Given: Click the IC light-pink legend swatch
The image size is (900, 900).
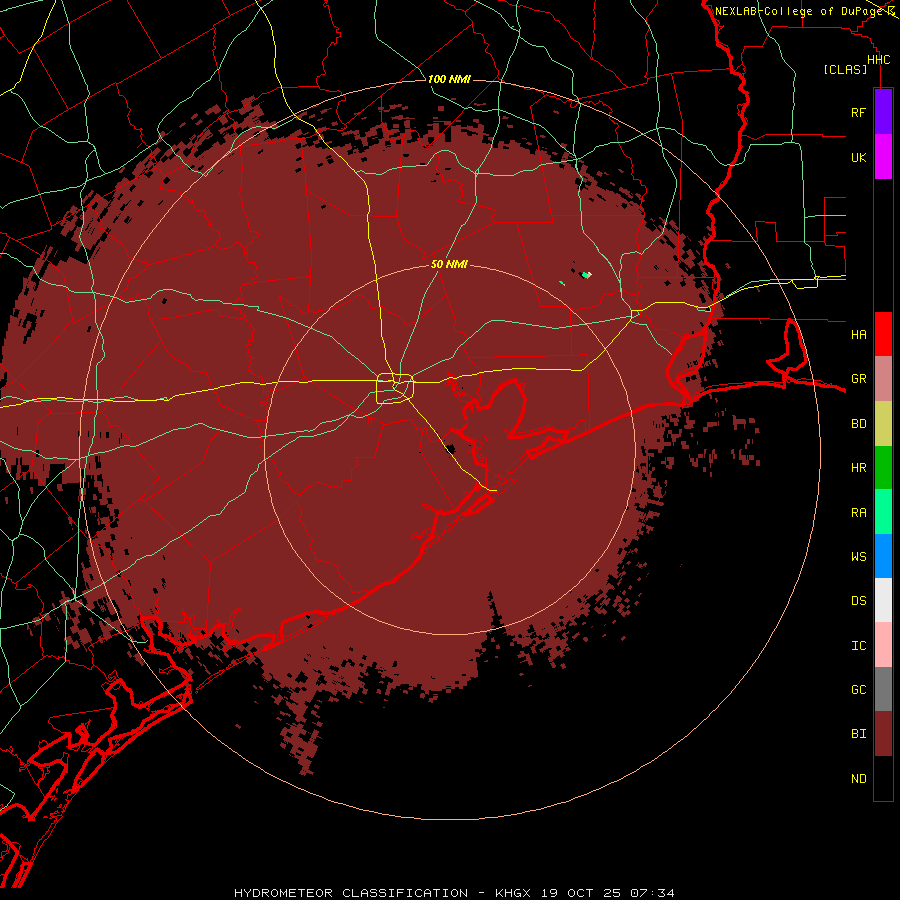Looking at the screenshot, I should pyautogui.click(x=883, y=645).
